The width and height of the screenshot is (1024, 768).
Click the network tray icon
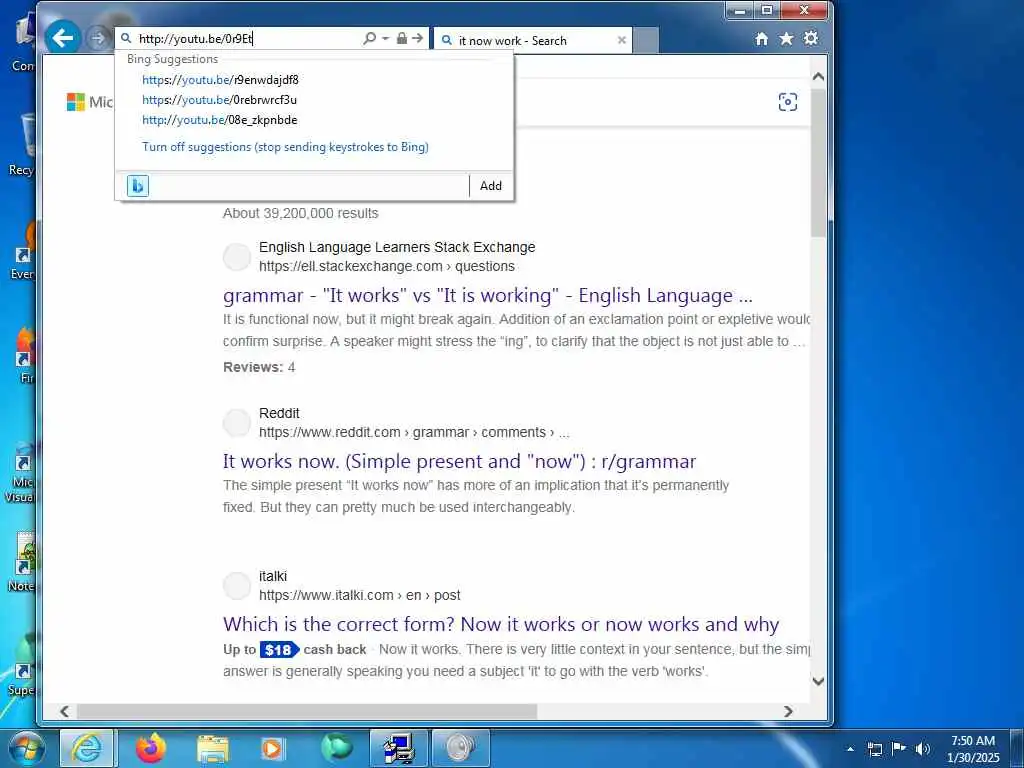[875, 749]
